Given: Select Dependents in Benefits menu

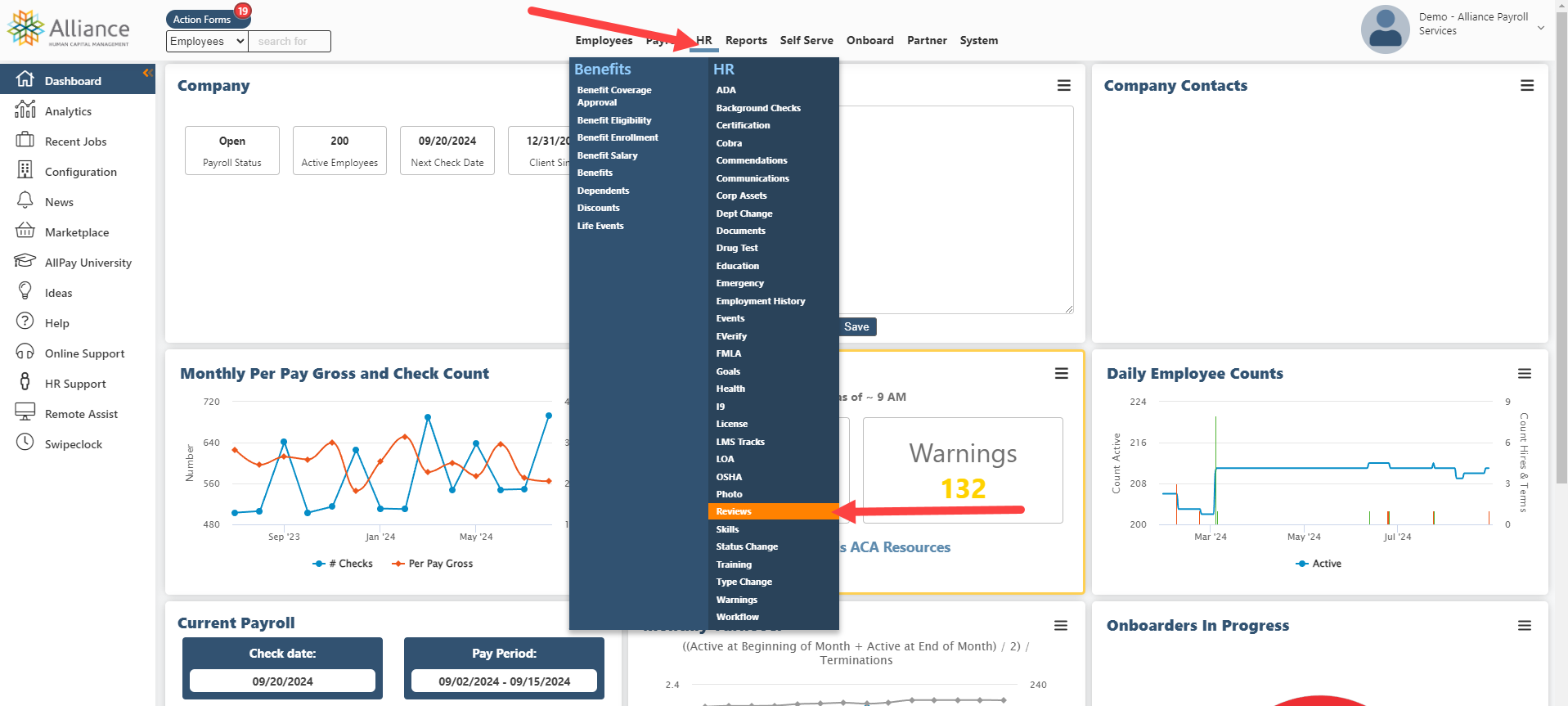Looking at the screenshot, I should pyautogui.click(x=603, y=191).
